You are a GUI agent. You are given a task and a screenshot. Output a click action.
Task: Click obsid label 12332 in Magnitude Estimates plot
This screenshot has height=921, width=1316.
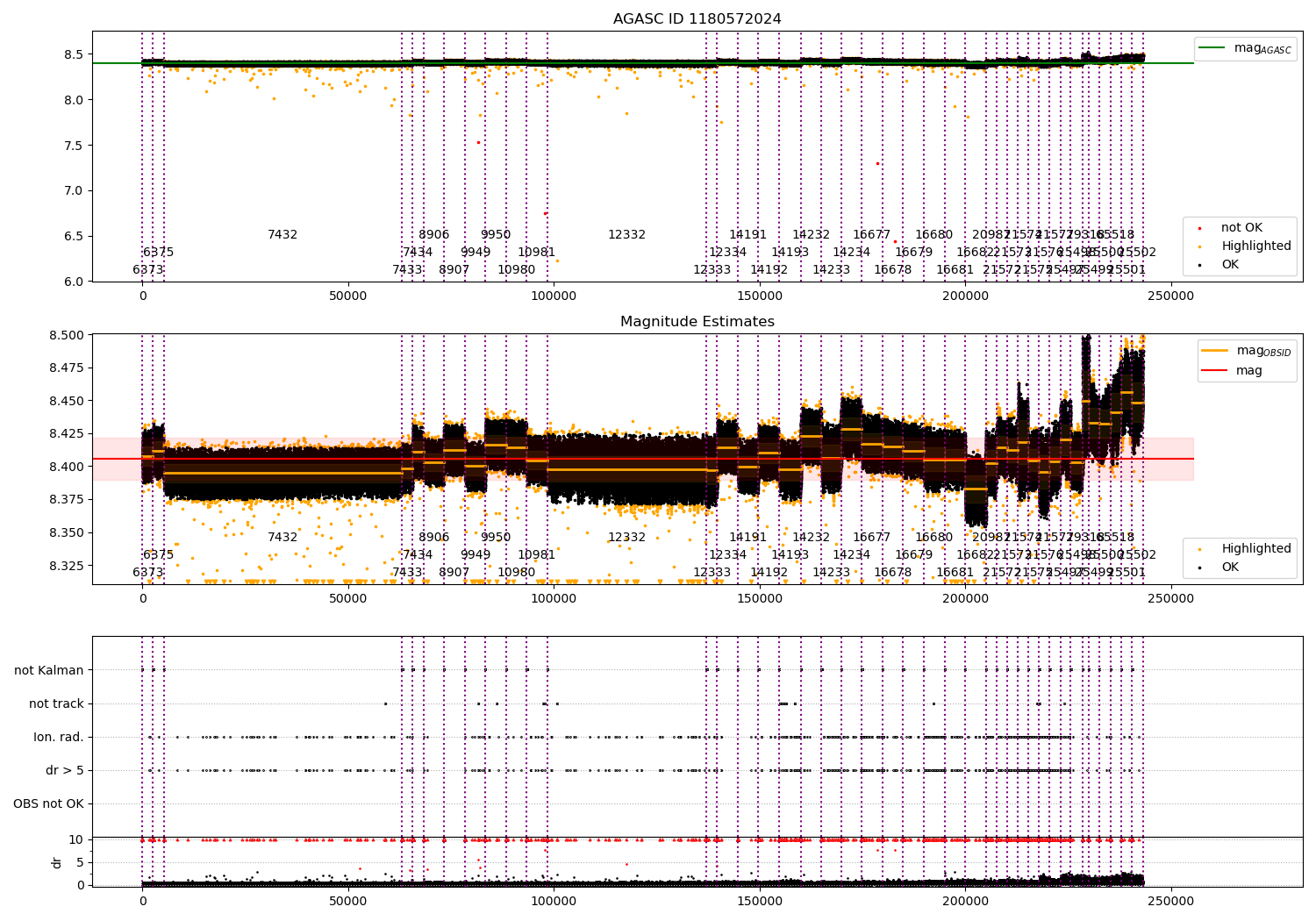click(x=626, y=538)
